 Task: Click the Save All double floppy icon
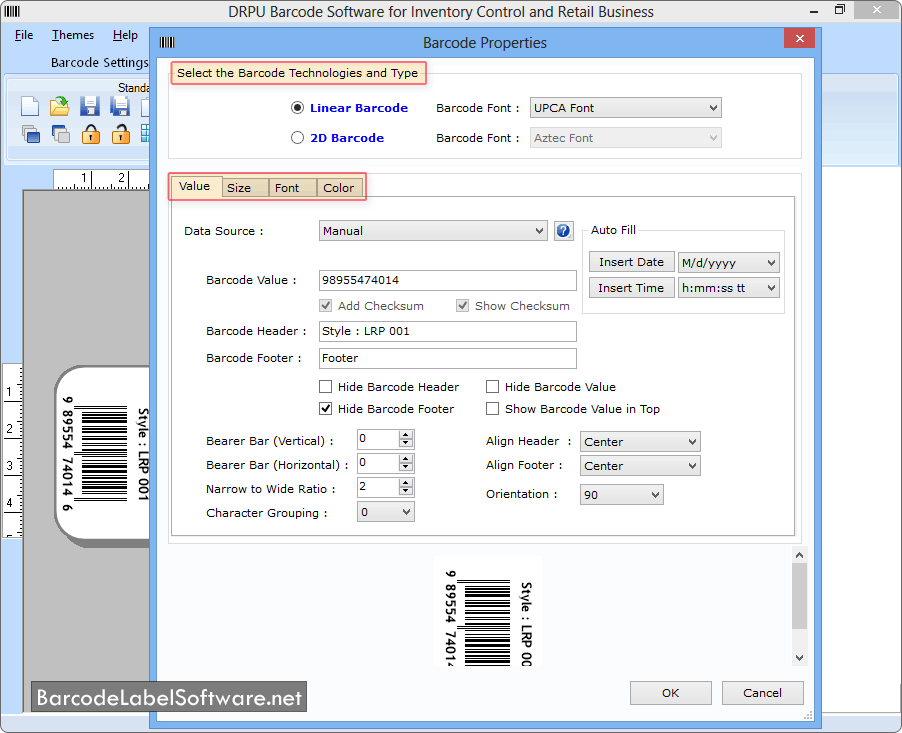pyautogui.click(x=120, y=106)
